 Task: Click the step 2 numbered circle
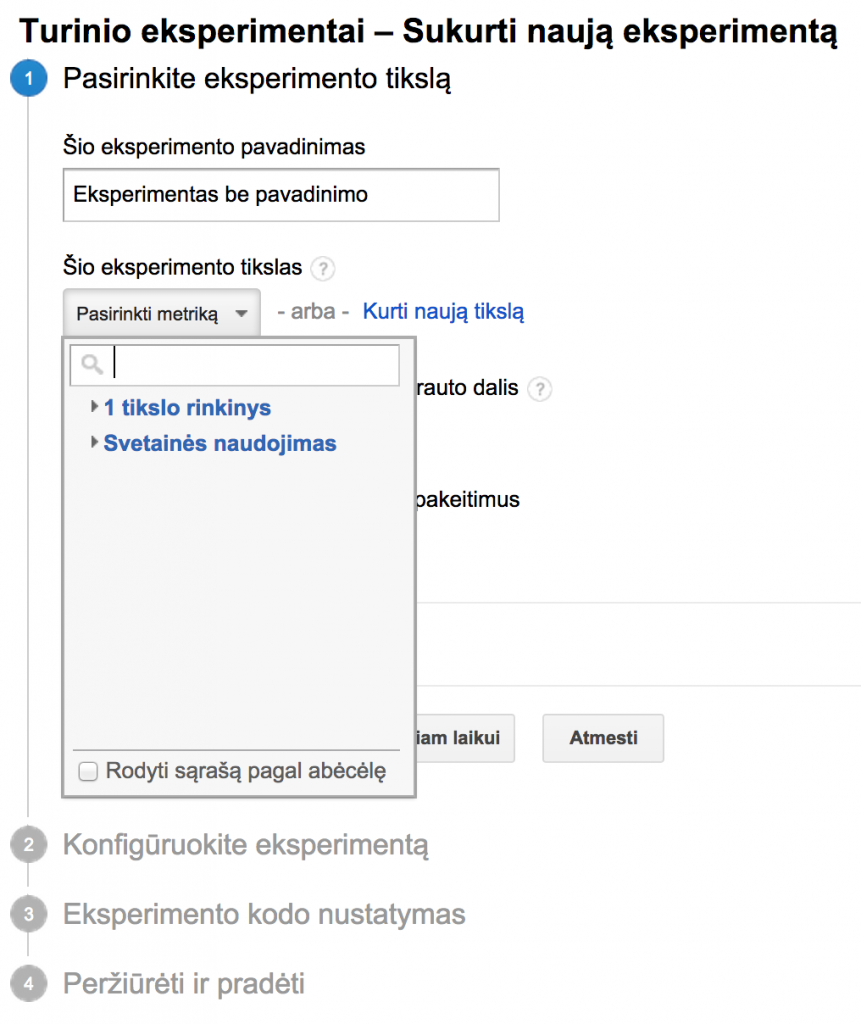(x=28, y=845)
